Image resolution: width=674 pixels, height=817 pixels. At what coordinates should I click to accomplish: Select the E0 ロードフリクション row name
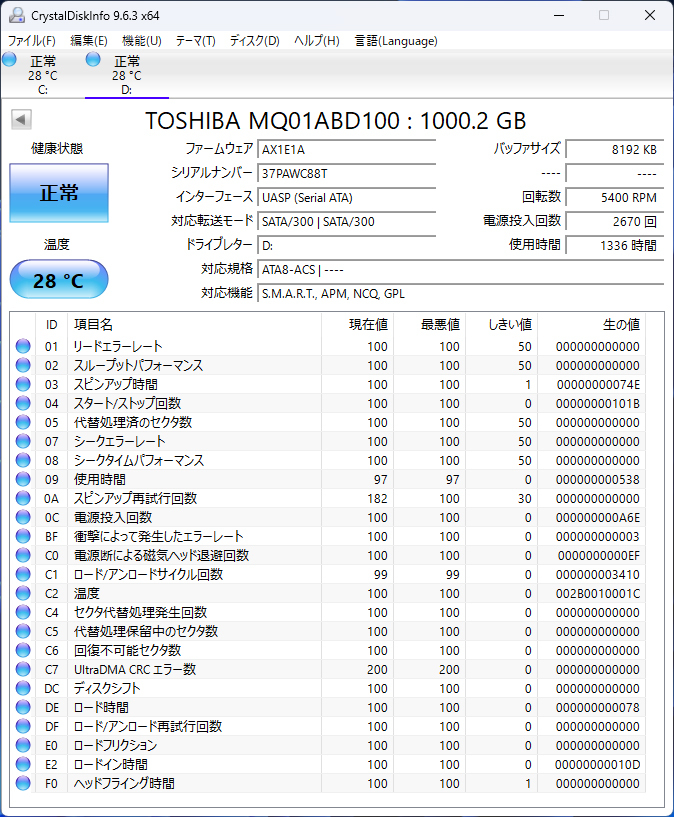[x=115, y=746]
